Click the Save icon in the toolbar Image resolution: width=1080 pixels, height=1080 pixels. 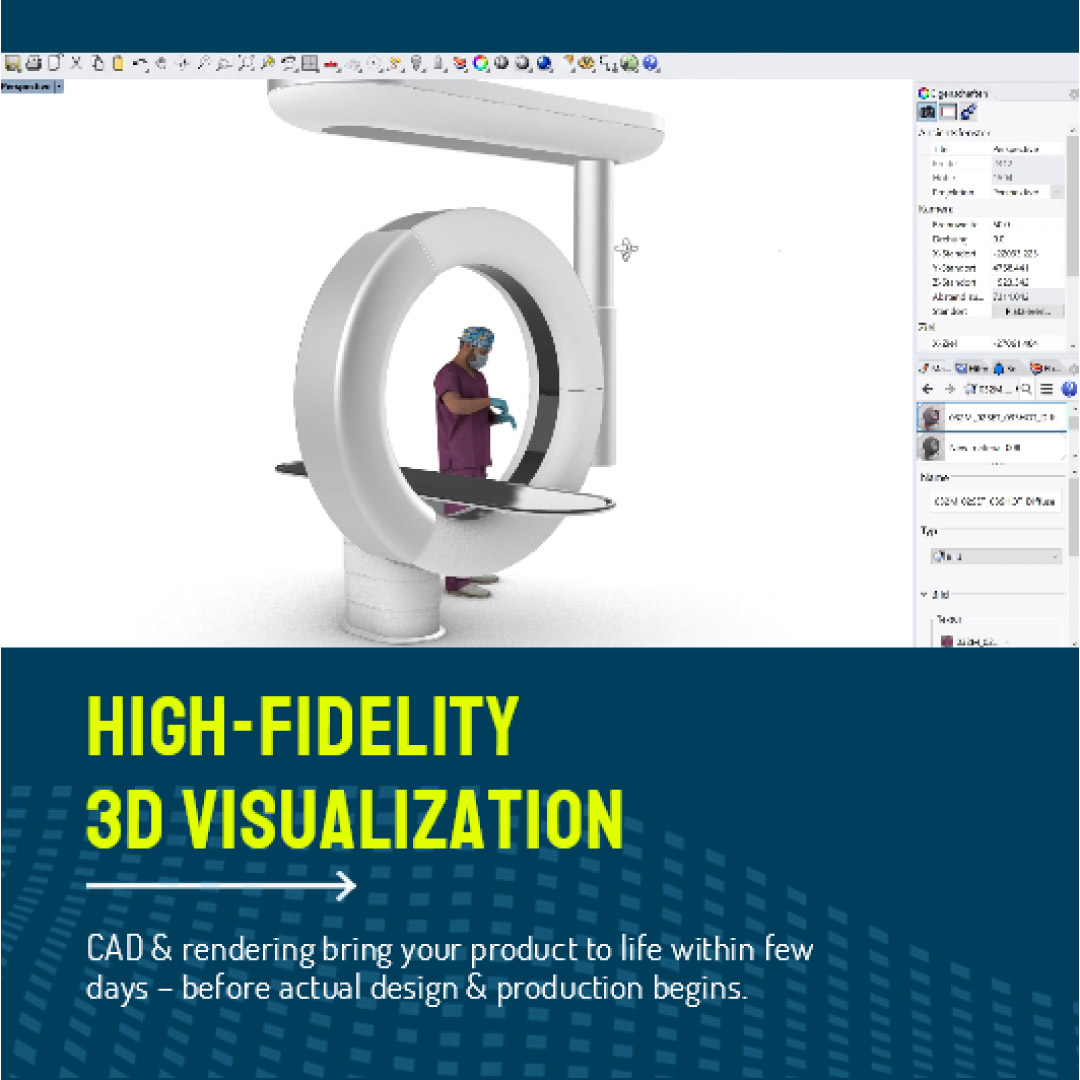(12, 64)
